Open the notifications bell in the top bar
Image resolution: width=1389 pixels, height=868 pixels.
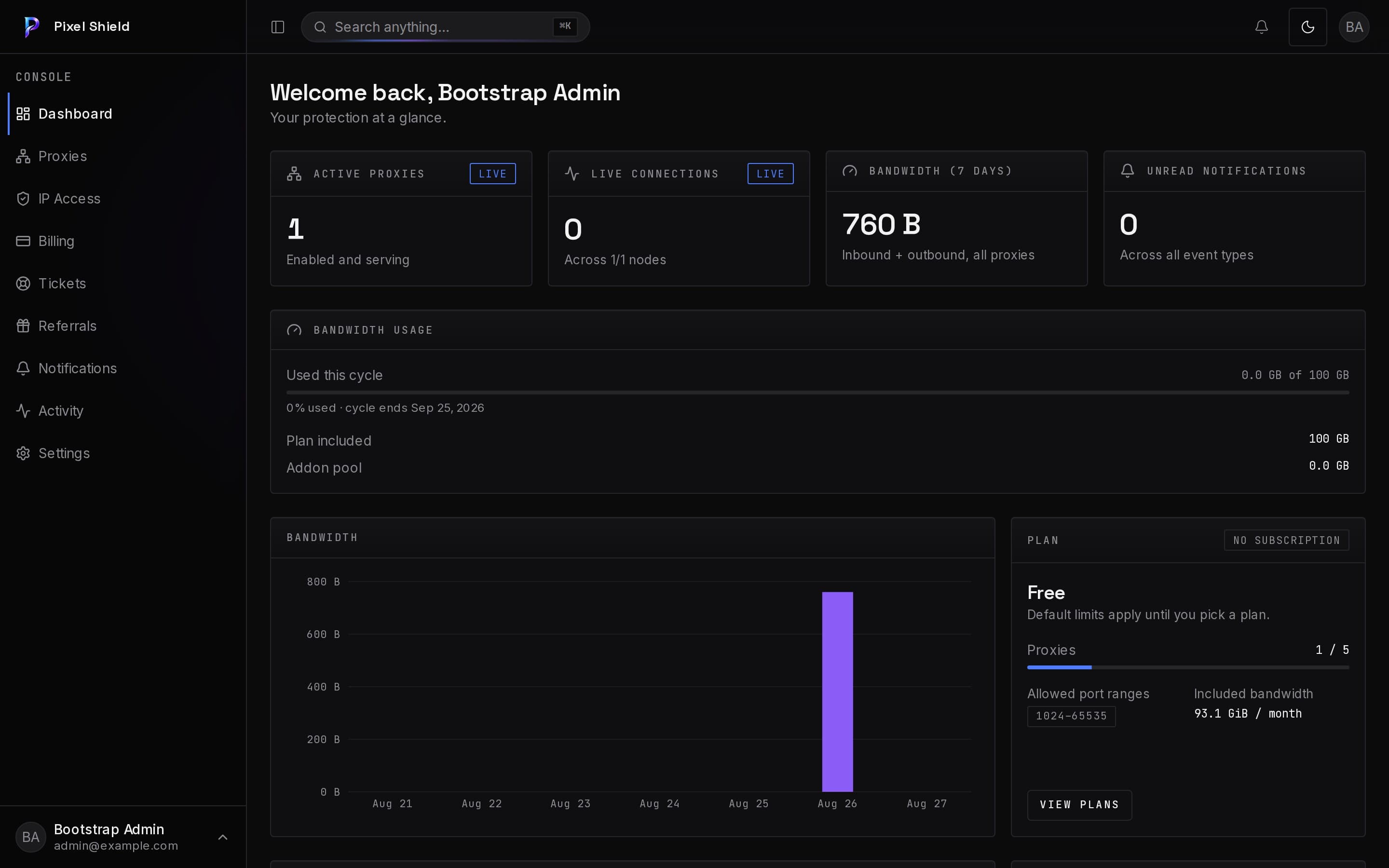(x=1261, y=27)
